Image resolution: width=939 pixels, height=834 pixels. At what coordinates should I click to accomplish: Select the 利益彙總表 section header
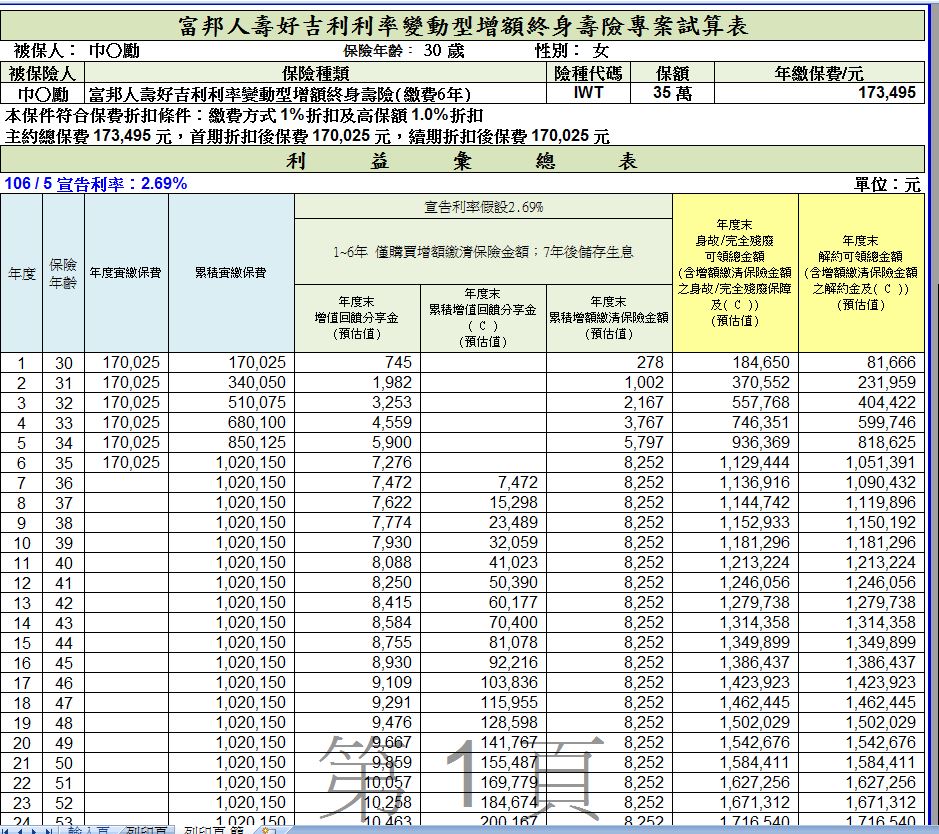coord(462,160)
